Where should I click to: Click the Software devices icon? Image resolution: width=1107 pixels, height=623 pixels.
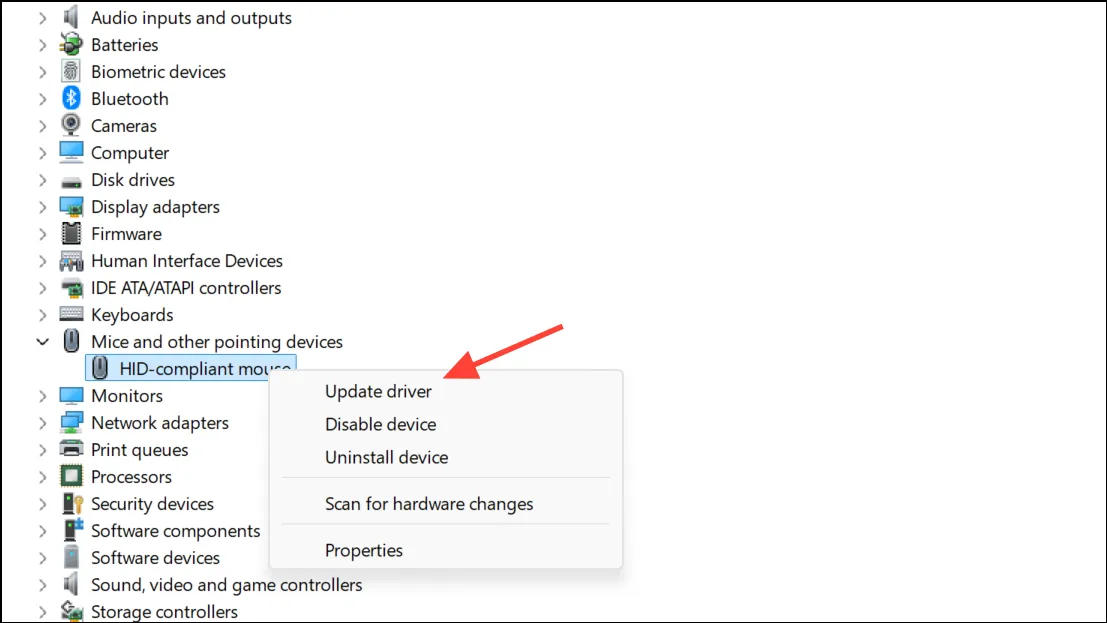pos(71,557)
